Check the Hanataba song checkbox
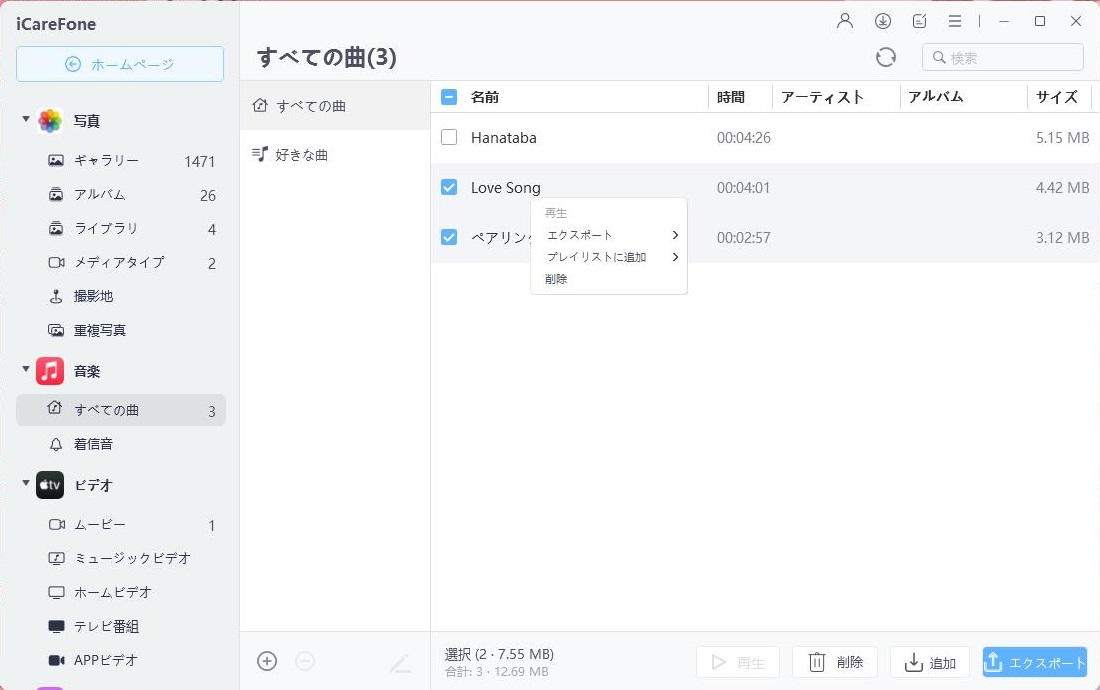The image size is (1100, 690). tap(449, 137)
